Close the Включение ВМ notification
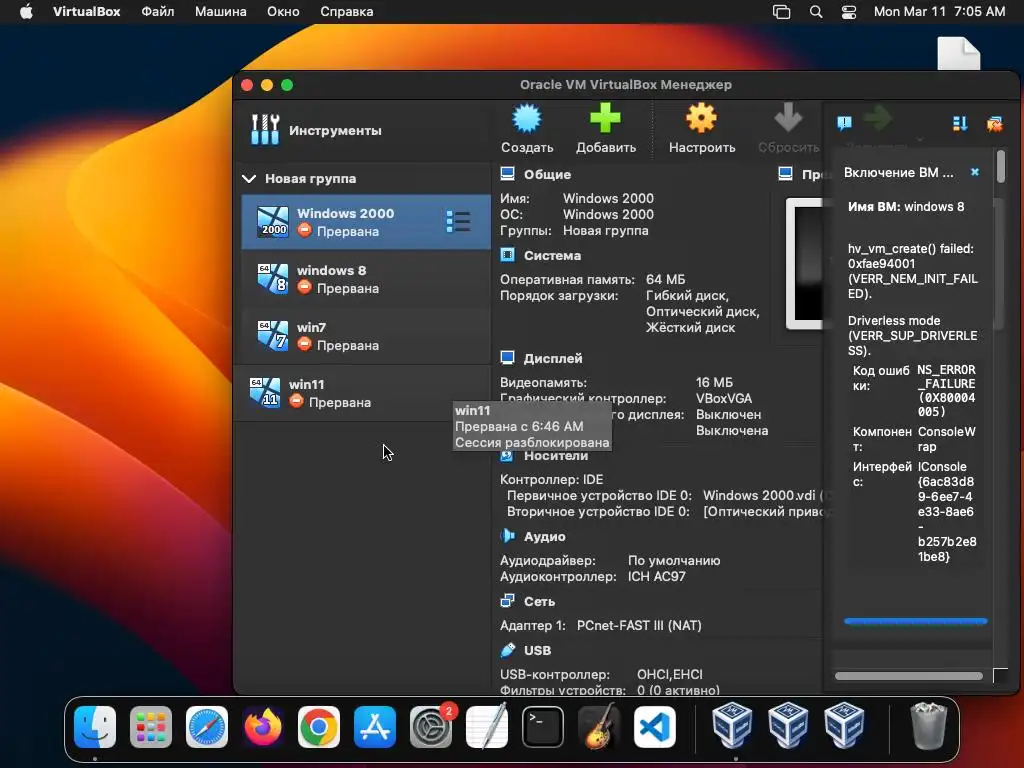Screen dimensions: 1024x768 [974, 172]
